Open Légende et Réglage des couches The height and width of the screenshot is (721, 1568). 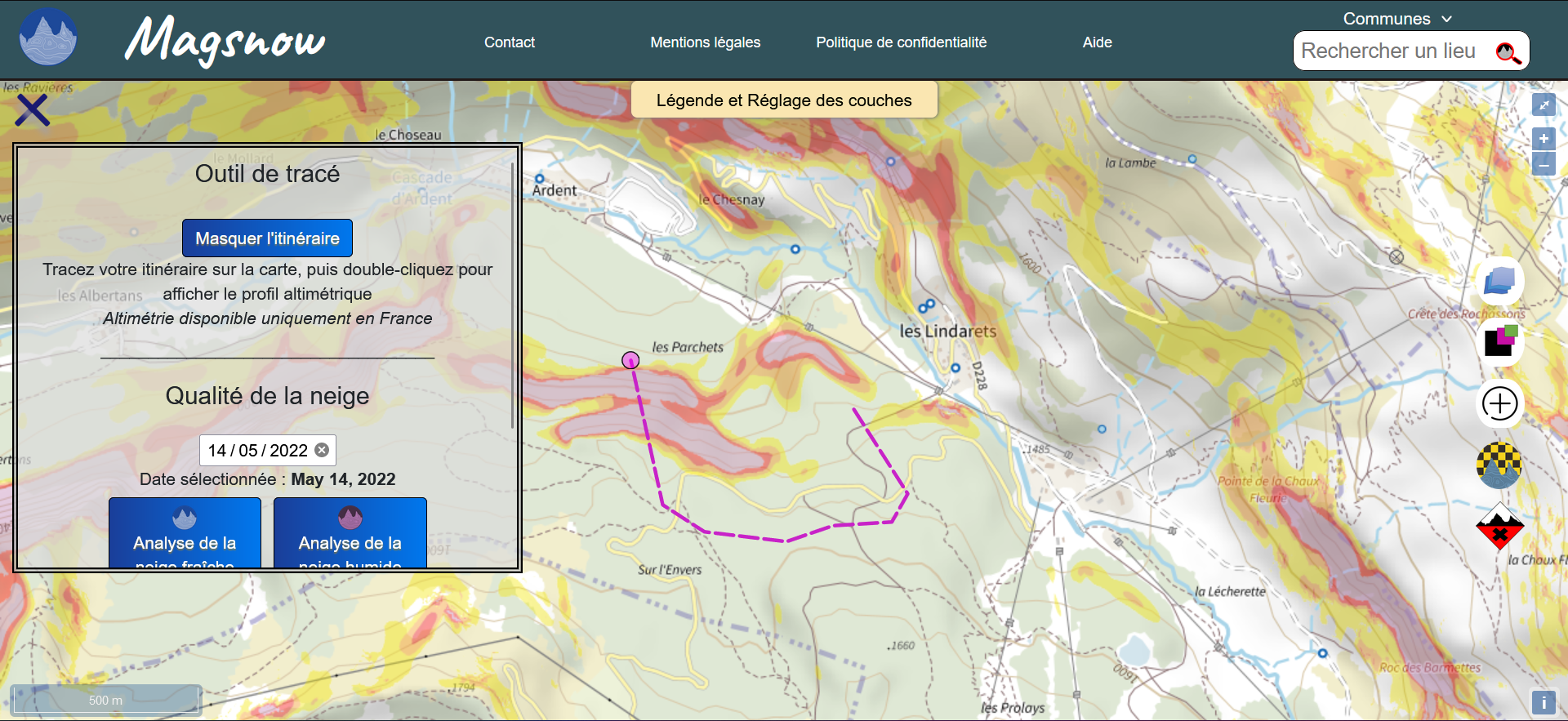784,100
